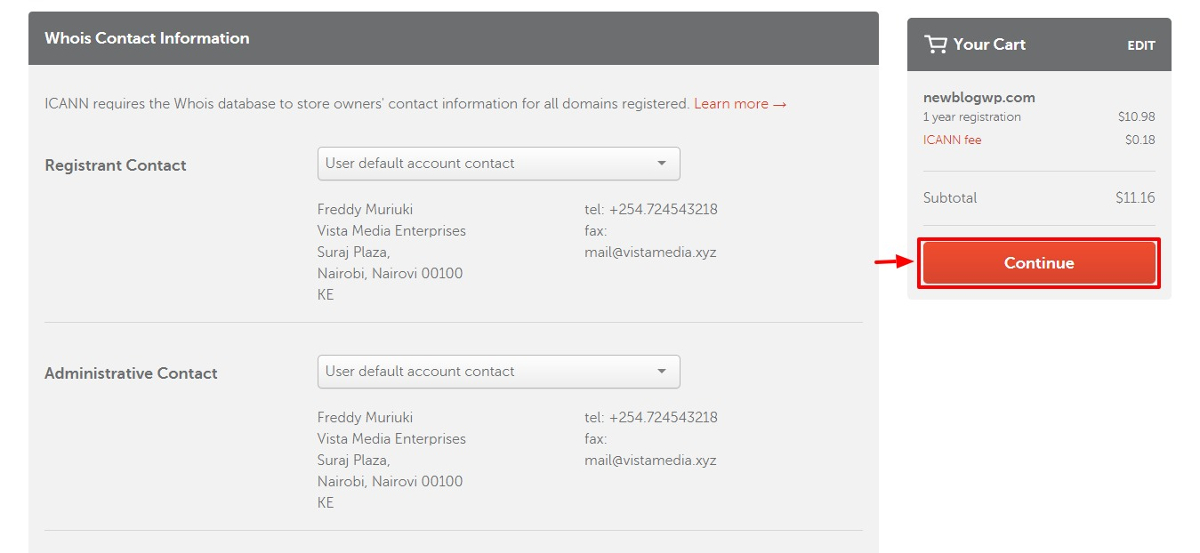Follow the Learn more link

pyautogui.click(x=740, y=104)
